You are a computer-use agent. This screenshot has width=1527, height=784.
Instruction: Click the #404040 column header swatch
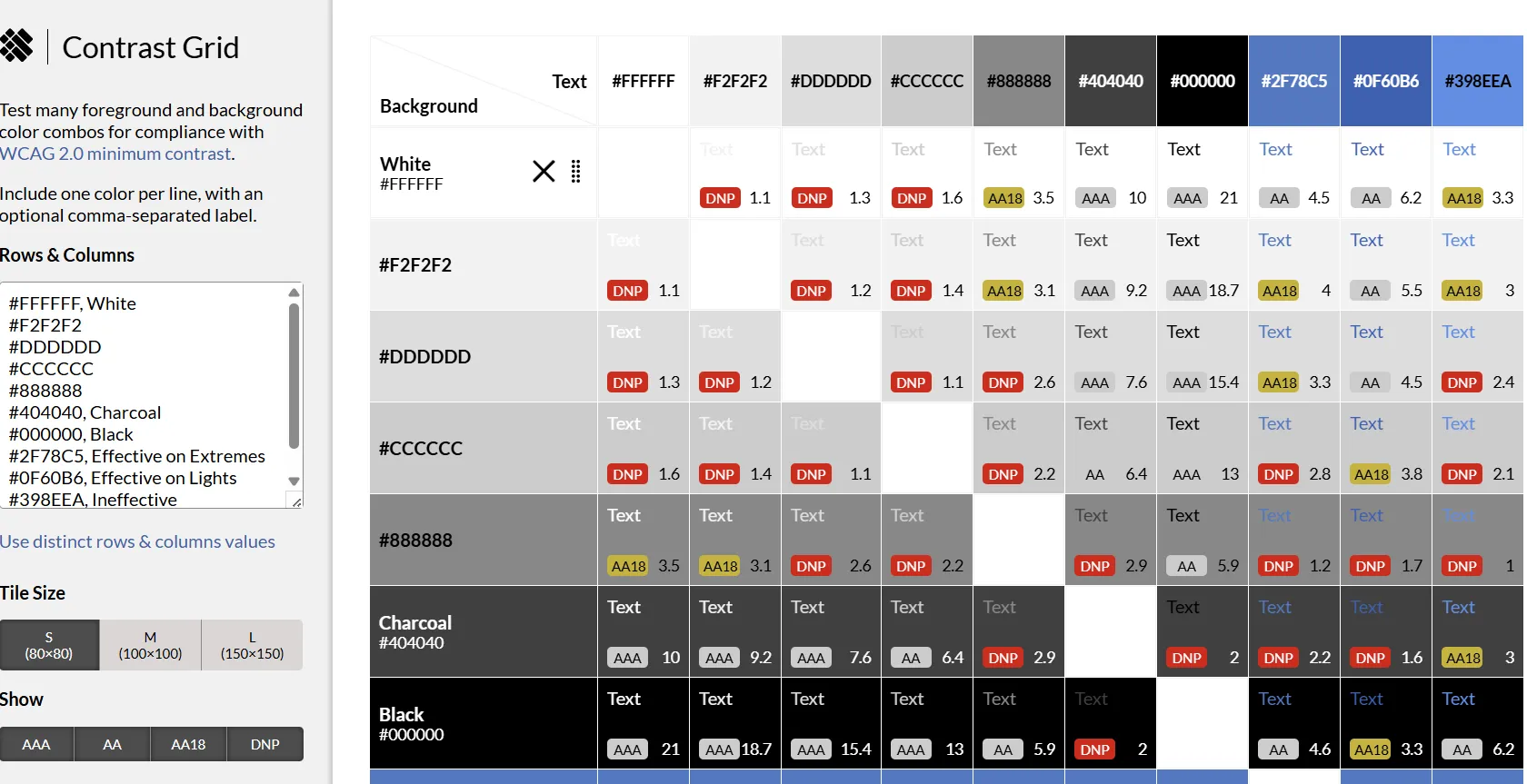[1111, 81]
